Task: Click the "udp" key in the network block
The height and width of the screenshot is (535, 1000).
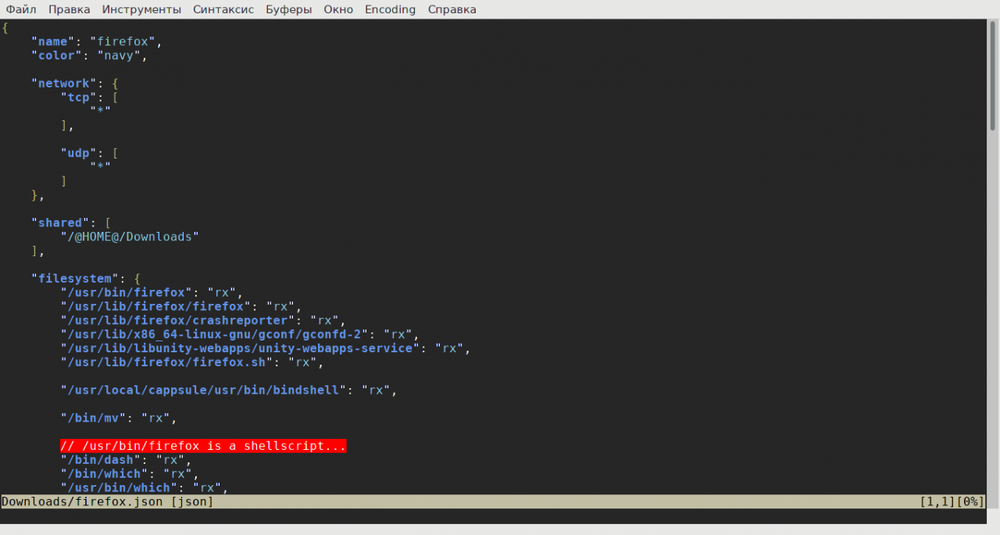Action: click(80, 153)
